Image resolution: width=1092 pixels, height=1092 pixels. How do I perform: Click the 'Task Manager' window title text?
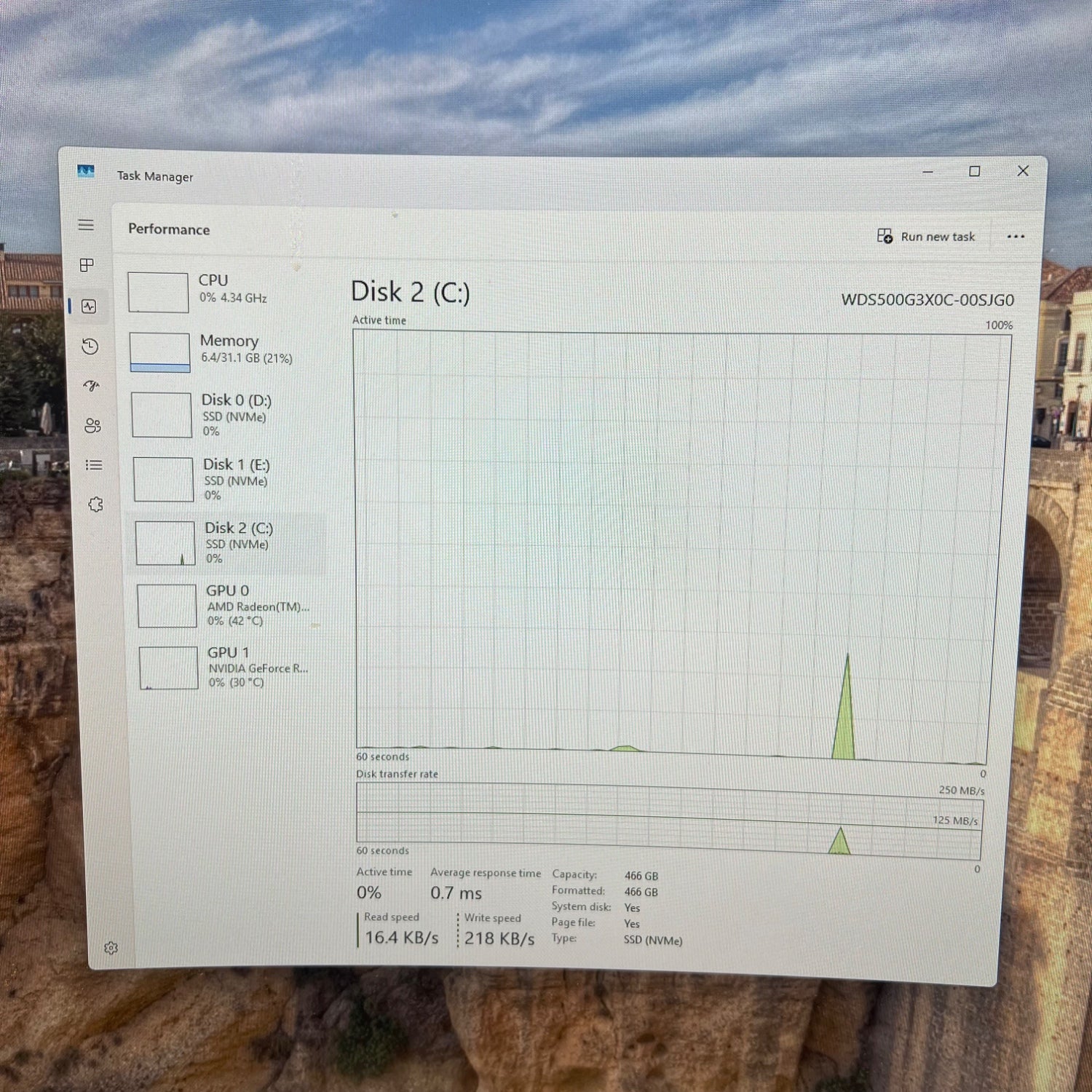pos(155,176)
